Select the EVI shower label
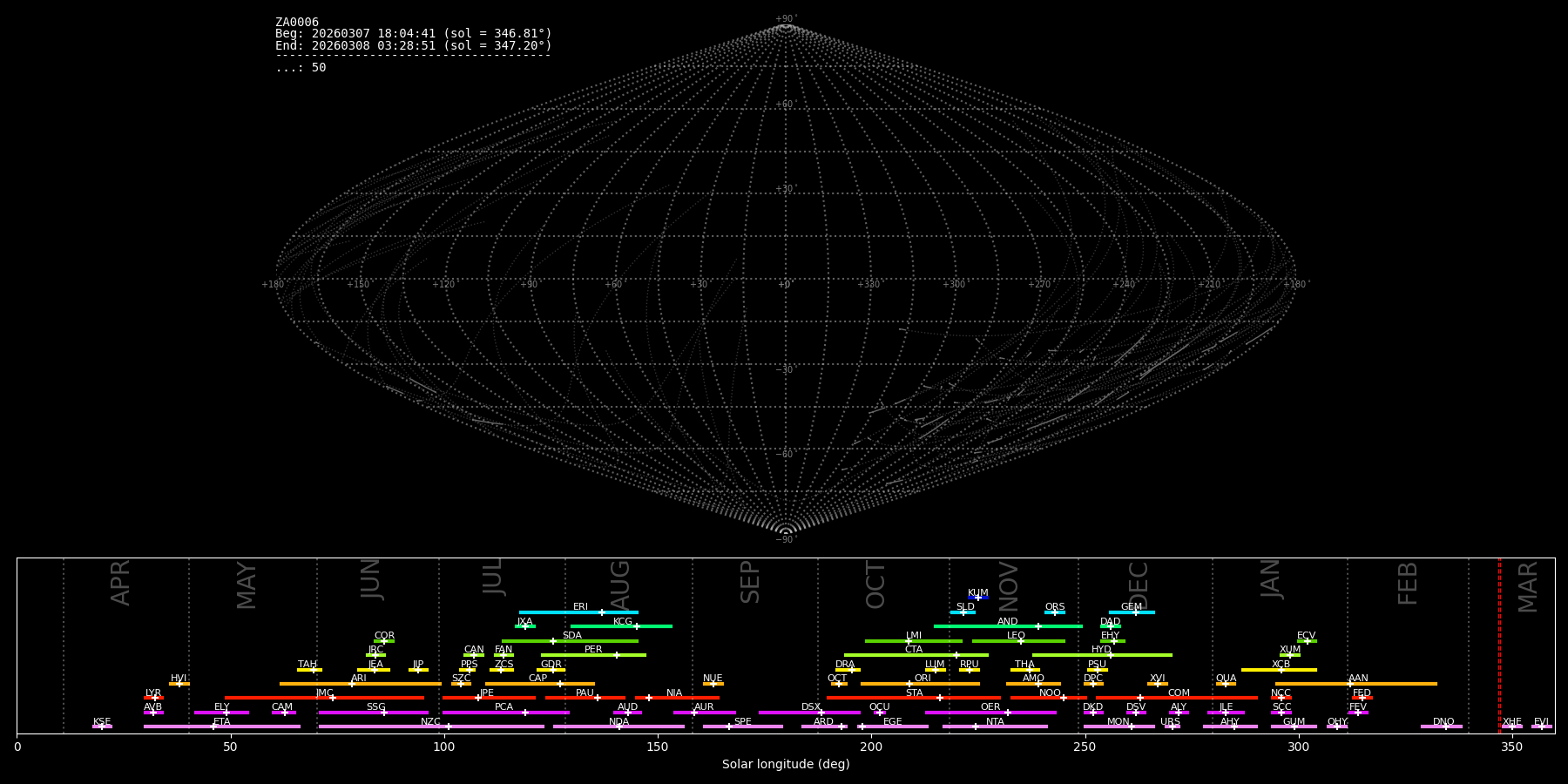Screen dimensions: 1568x784 coord(1541,722)
